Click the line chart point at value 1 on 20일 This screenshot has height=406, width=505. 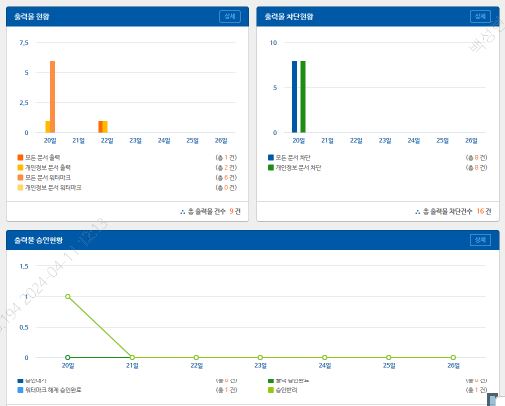click(x=68, y=296)
